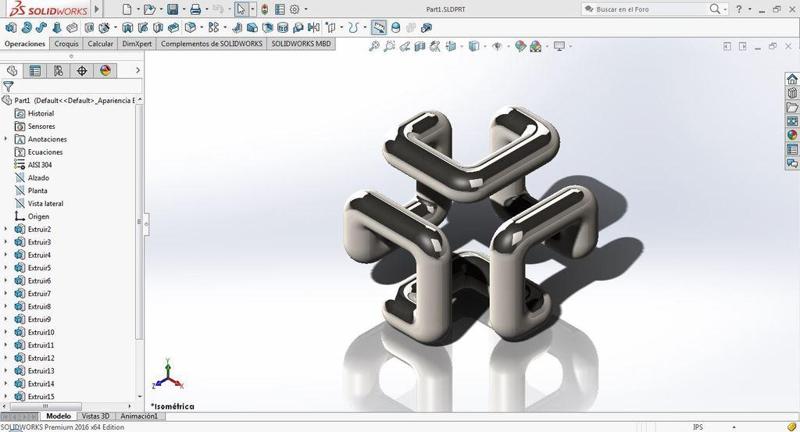Click the filter funnel icon
800x432 pixels.
(x=8, y=86)
